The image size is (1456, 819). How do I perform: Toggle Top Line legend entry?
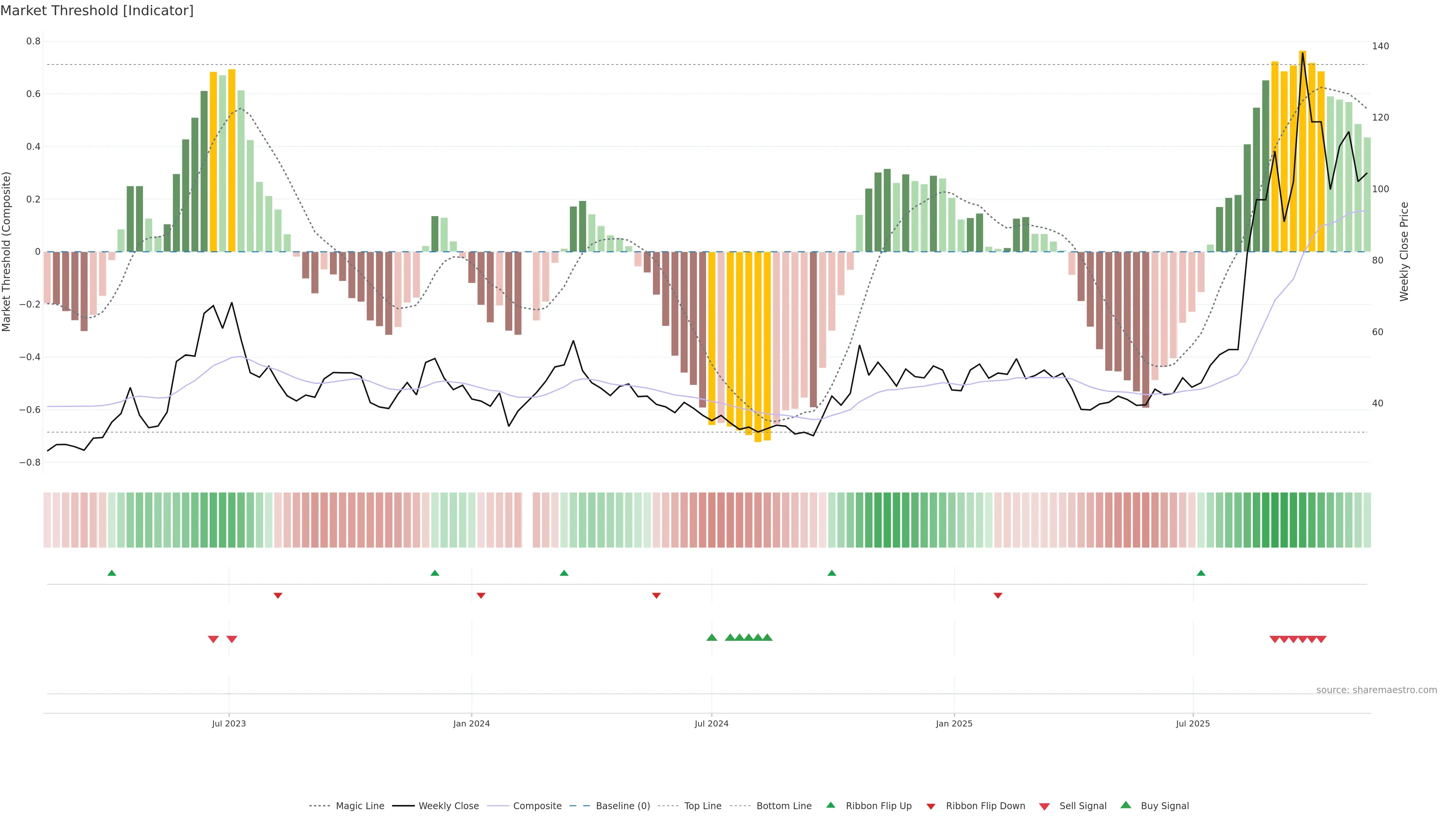(x=703, y=806)
